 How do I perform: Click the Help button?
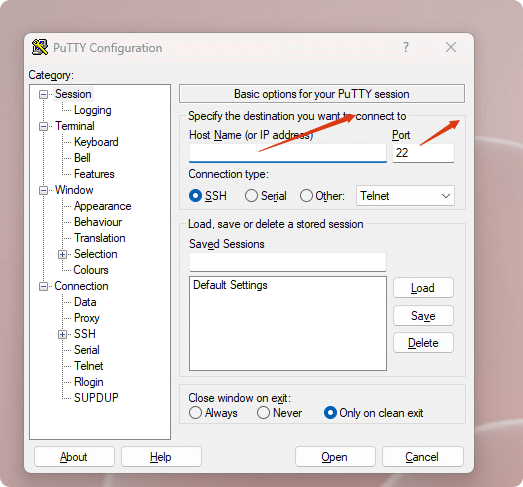pos(161,457)
